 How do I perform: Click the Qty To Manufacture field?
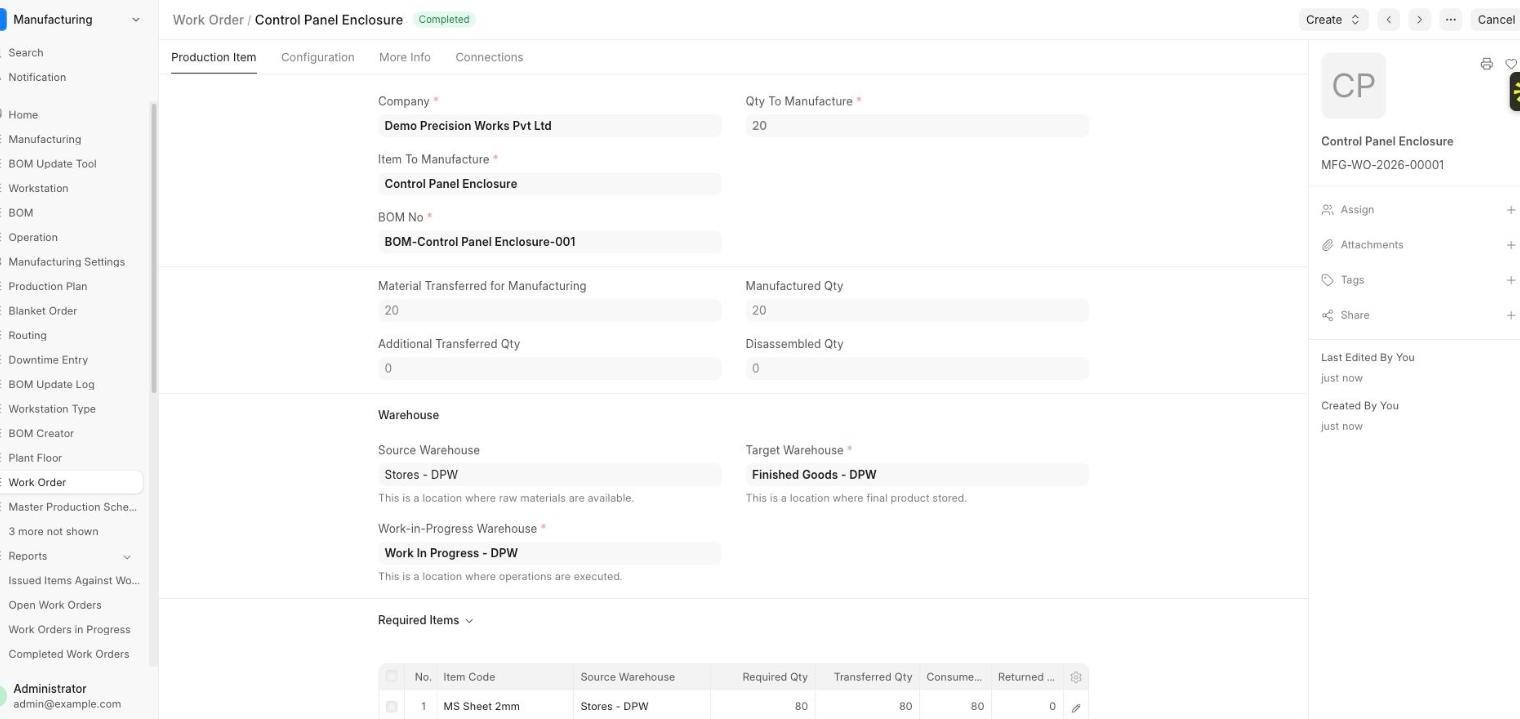click(917, 126)
